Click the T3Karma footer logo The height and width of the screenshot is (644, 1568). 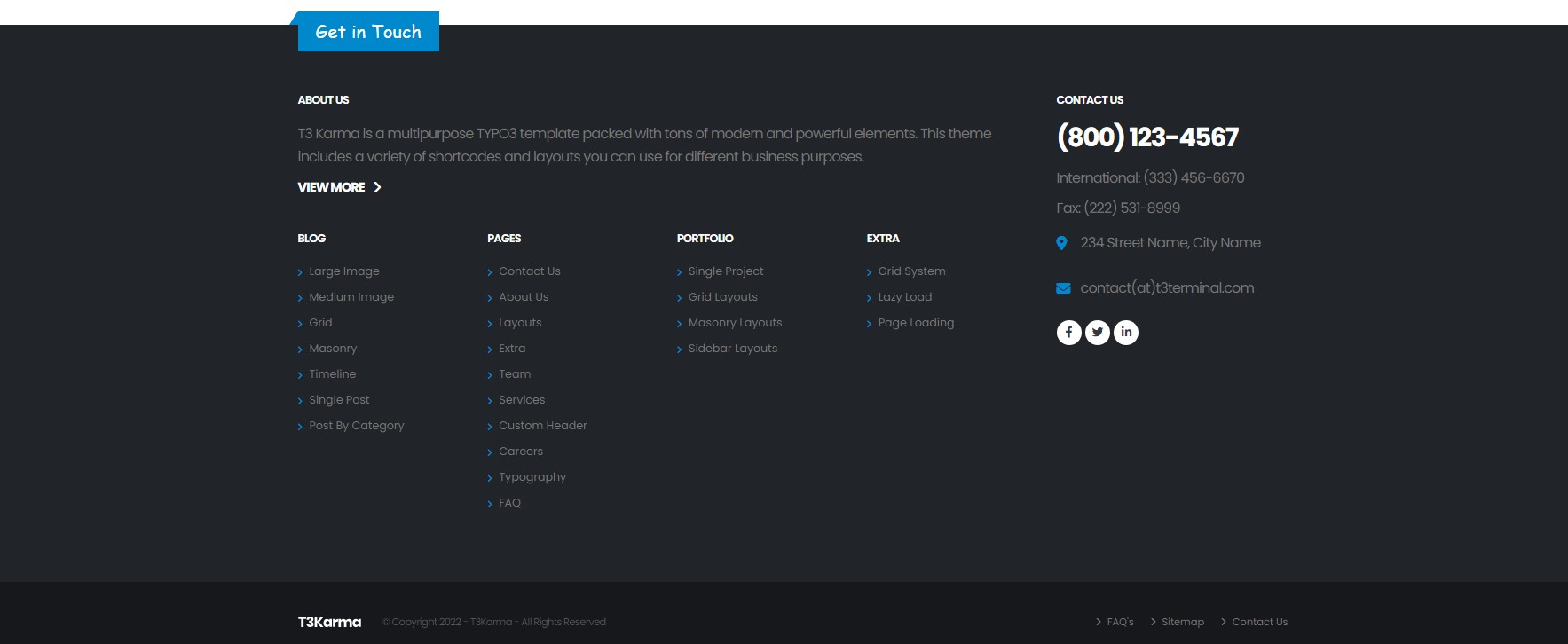pos(329,622)
